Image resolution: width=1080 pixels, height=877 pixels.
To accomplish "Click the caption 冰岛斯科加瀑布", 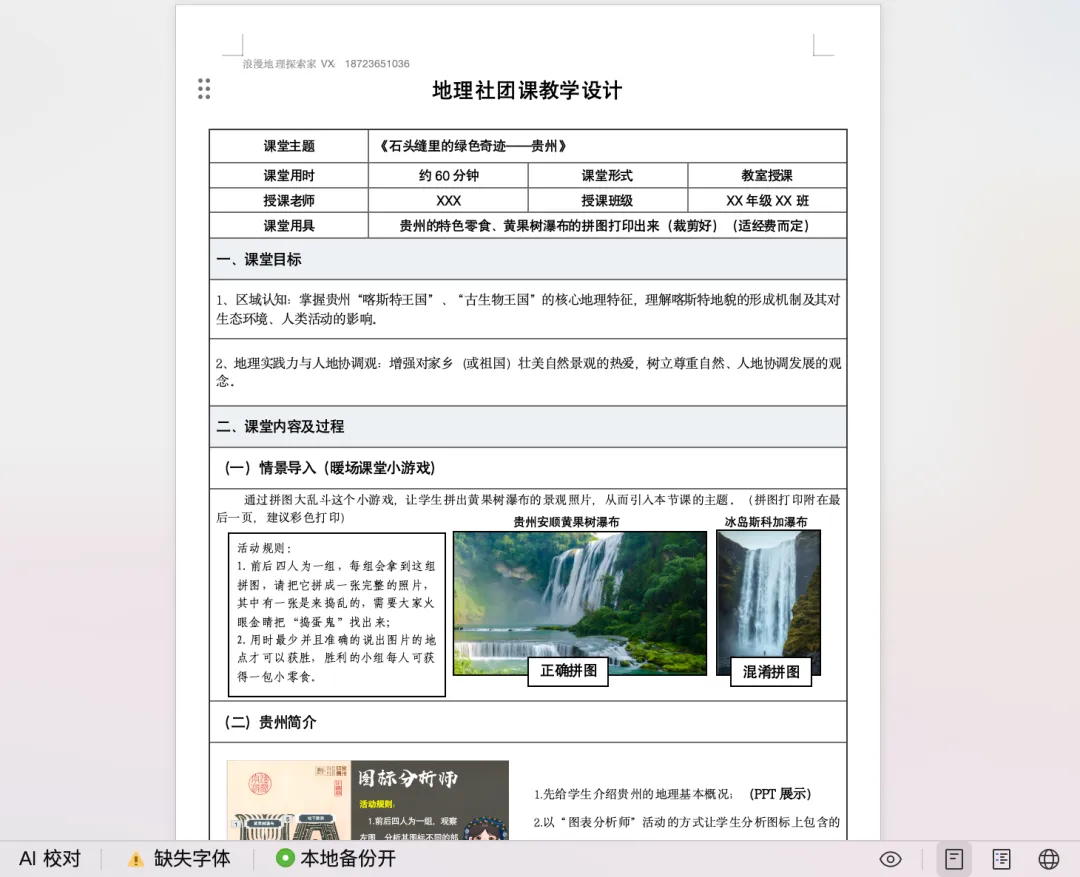I will coord(766,522).
